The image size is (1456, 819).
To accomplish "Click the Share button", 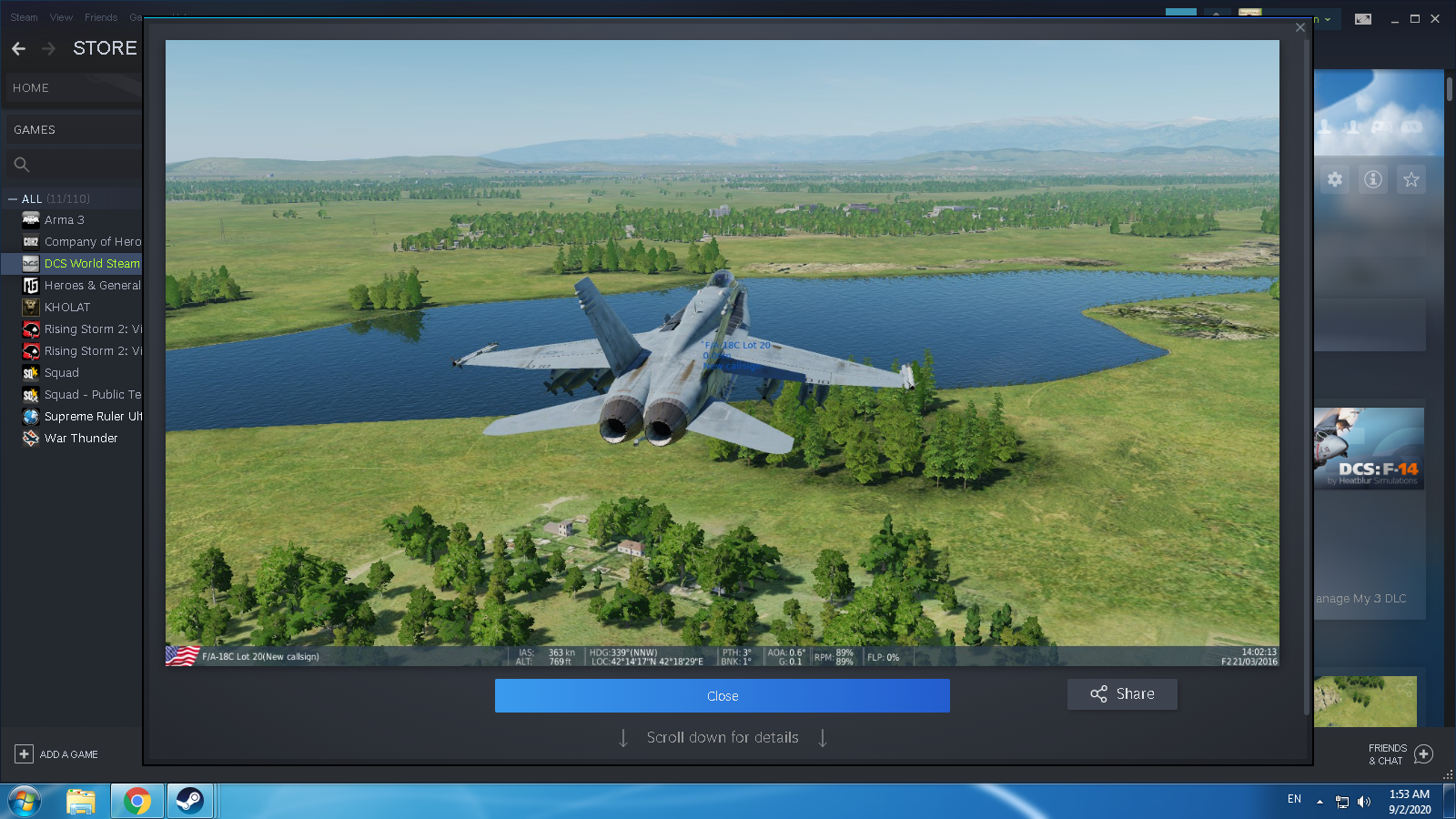I will click(1122, 694).
